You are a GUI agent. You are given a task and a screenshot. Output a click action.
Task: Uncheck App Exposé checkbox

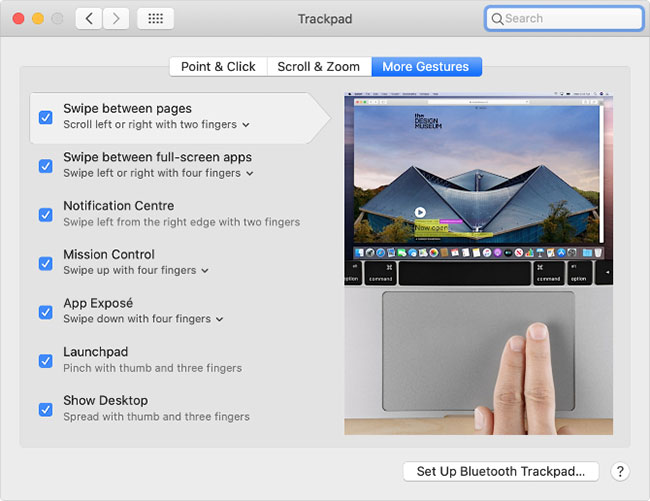(x=46, y=312)
